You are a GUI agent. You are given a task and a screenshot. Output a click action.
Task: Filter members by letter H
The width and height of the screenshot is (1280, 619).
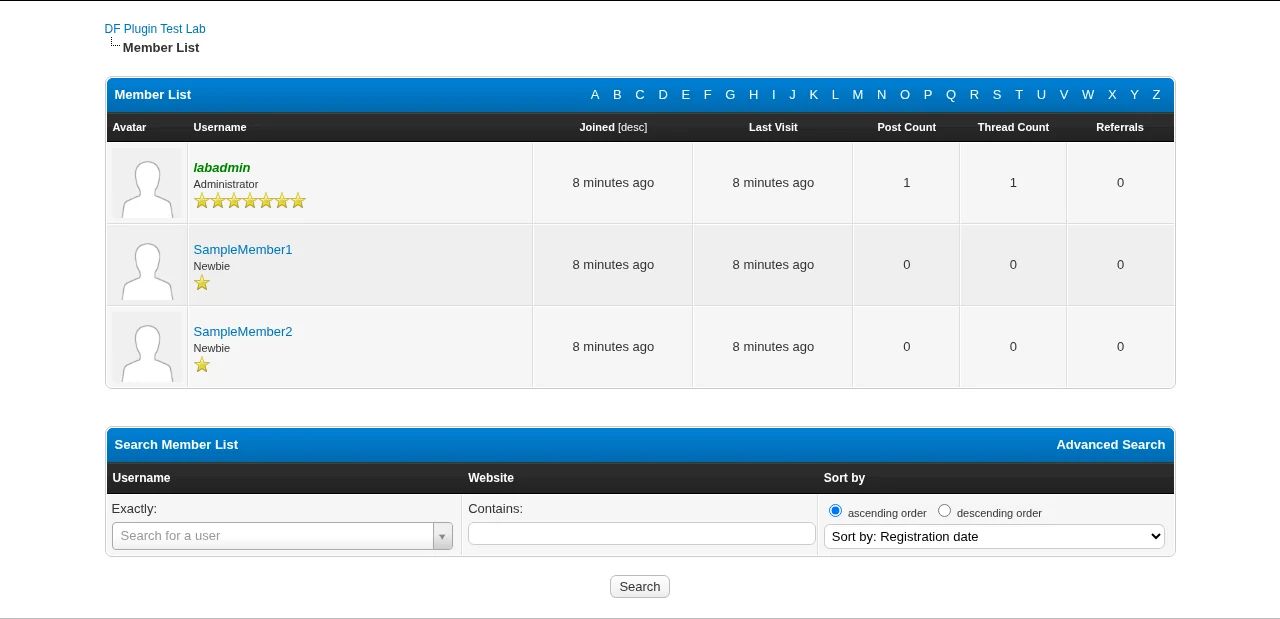pyautogui.click(x=753, y=95)
